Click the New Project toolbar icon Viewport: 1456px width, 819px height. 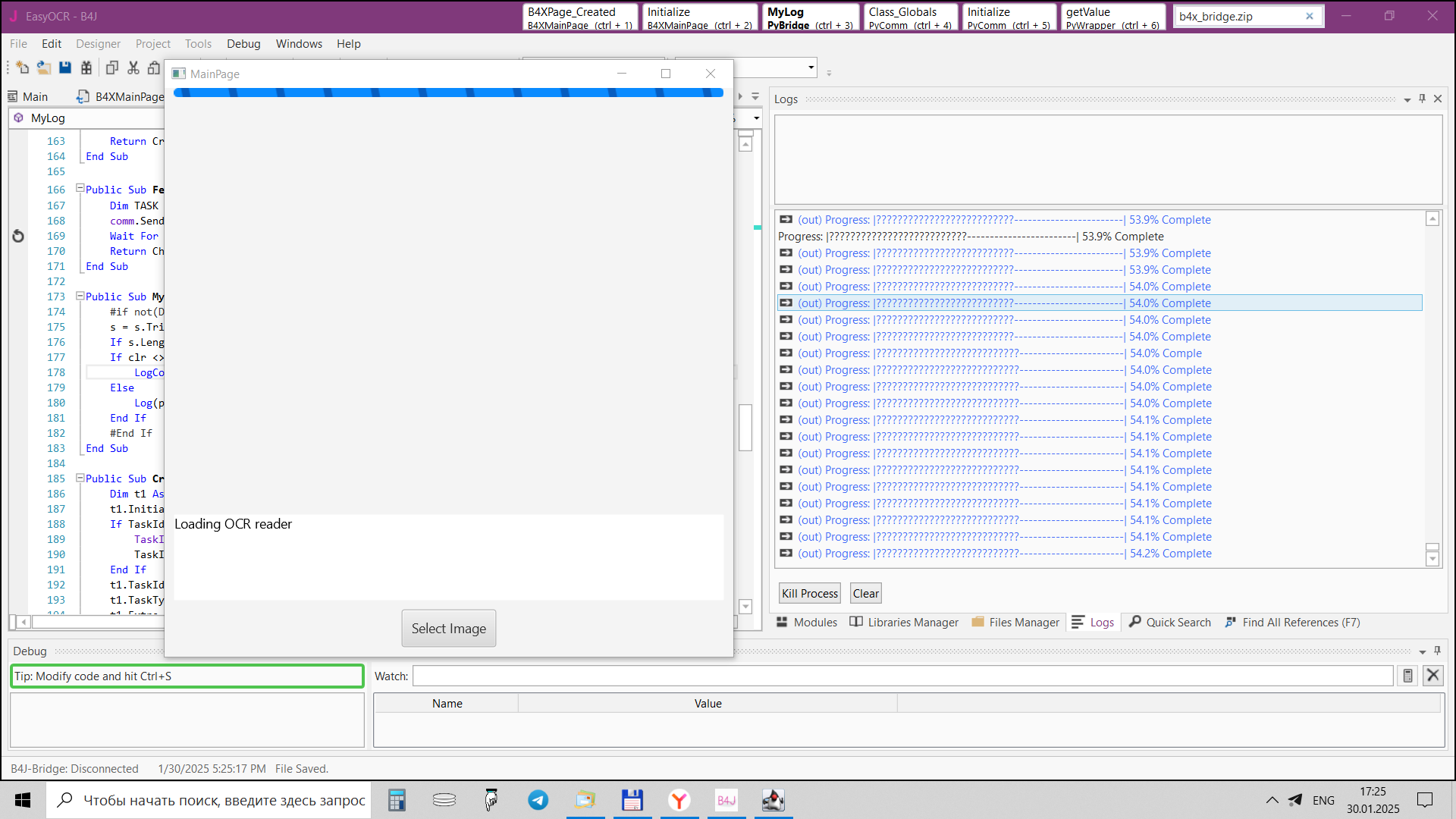[22, 68]
